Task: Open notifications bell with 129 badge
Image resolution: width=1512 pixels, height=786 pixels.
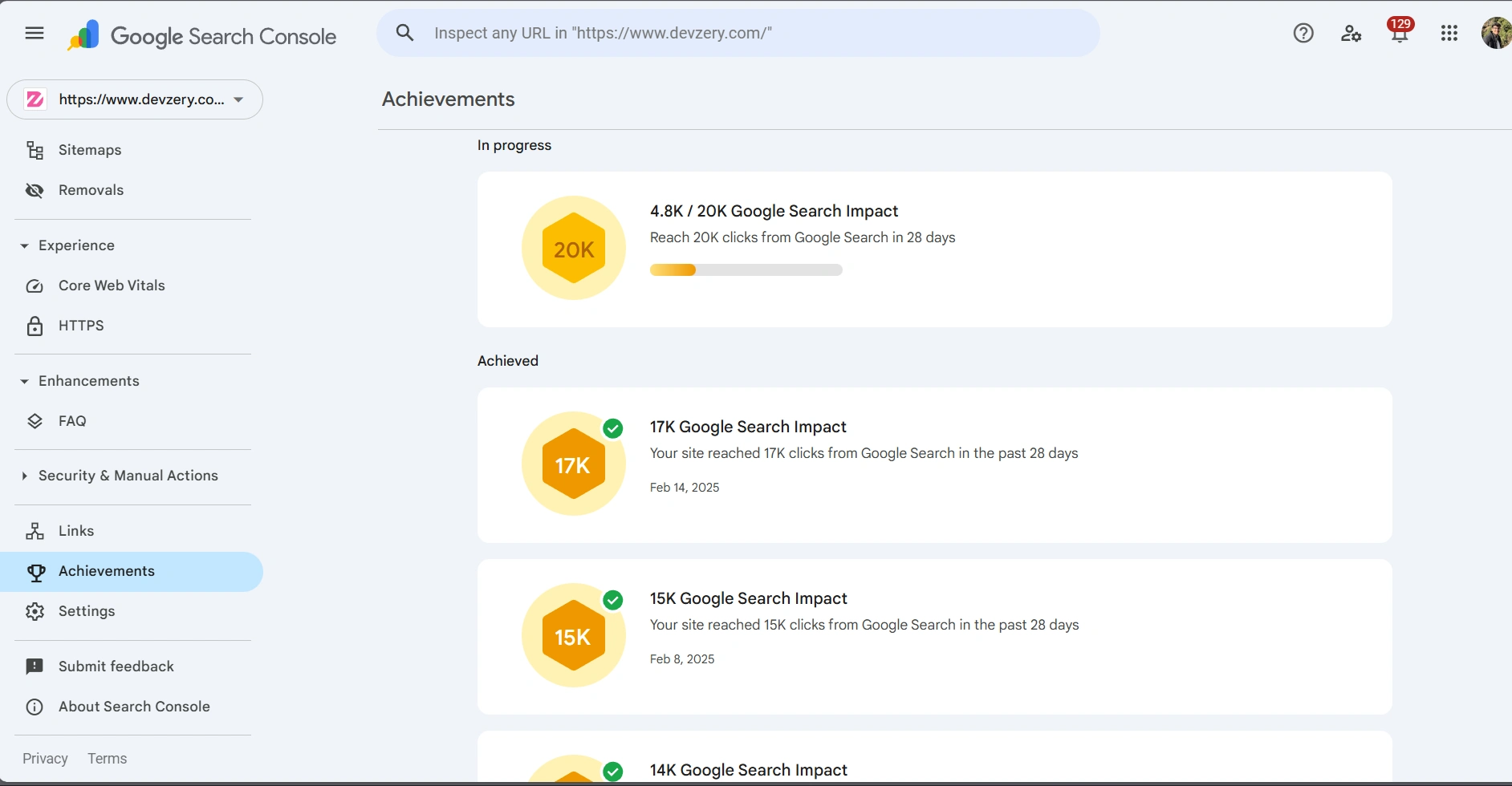Action: pos(1400,32)
